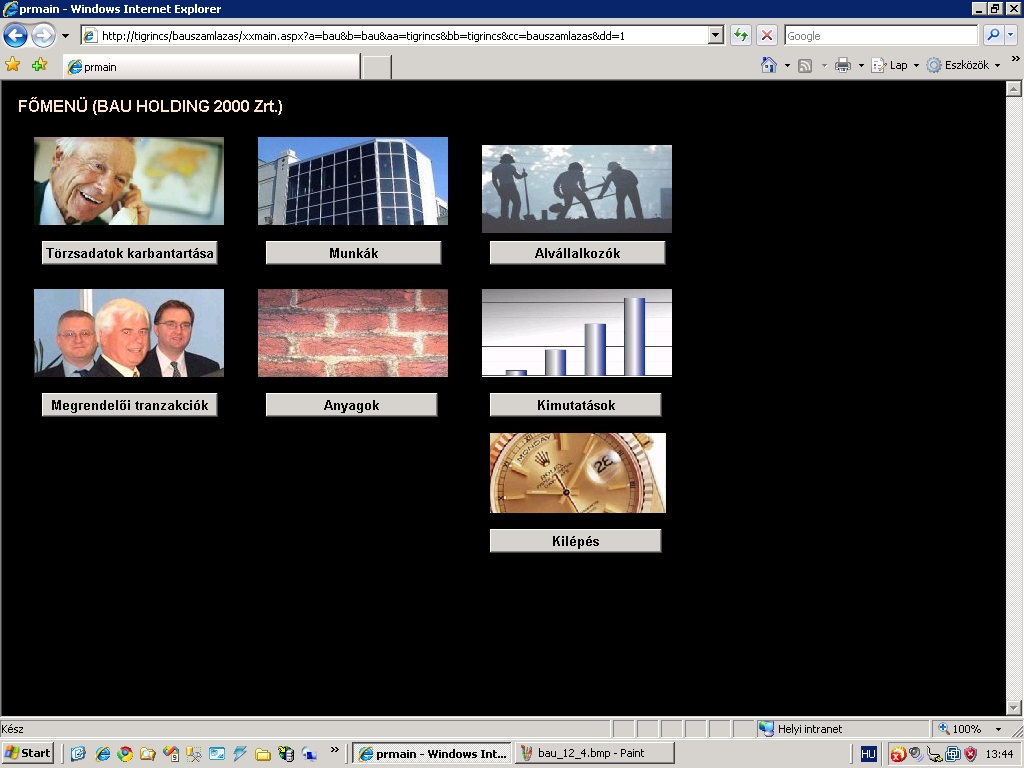1024x768 pixels.
Task: Stop loading with the red X button
Action: [x=767, y=35]
